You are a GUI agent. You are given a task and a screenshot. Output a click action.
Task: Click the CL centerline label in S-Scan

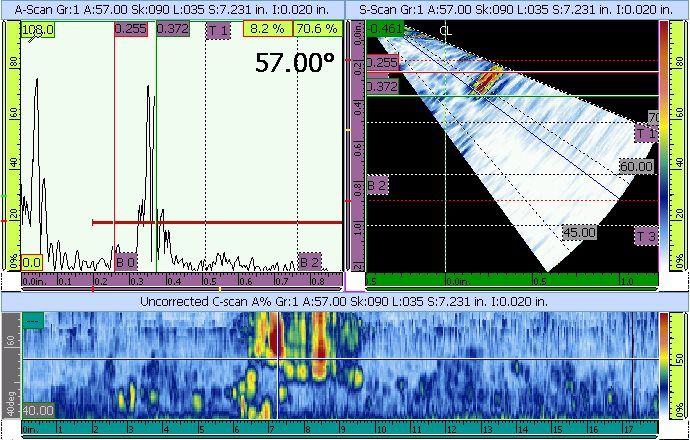pos(445,31)
